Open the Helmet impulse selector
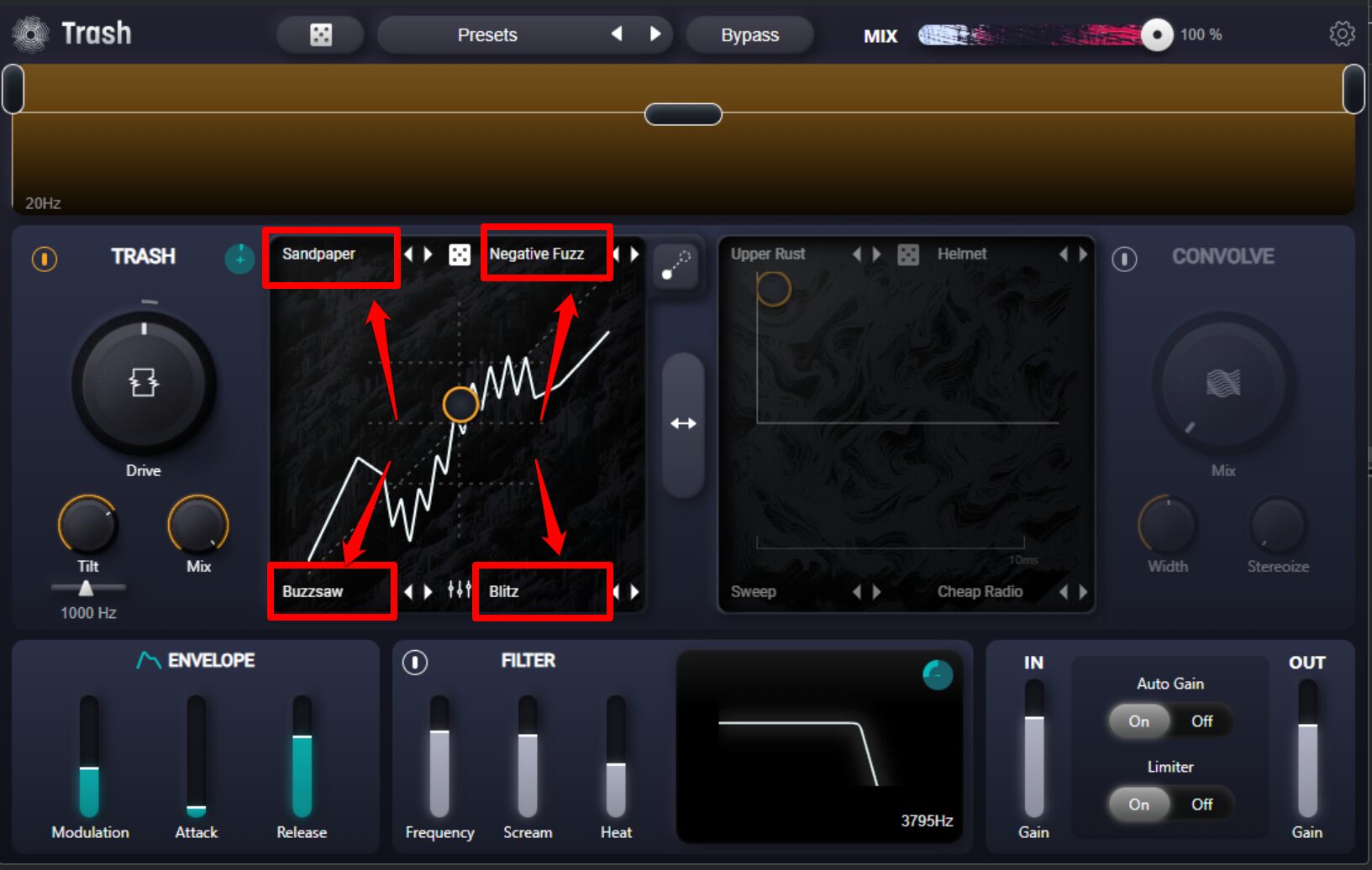 click(x=962, y=254)
